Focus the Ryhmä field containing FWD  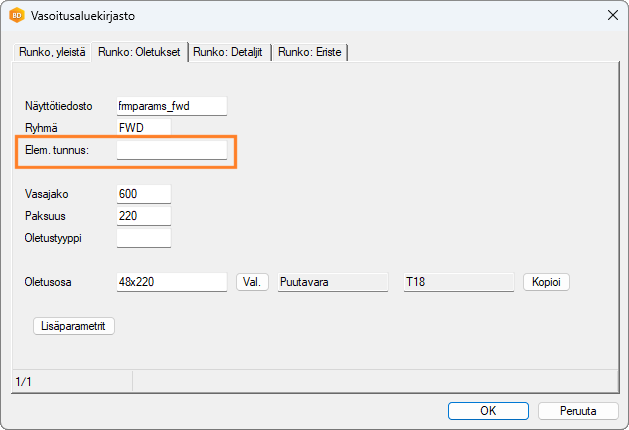144,128
